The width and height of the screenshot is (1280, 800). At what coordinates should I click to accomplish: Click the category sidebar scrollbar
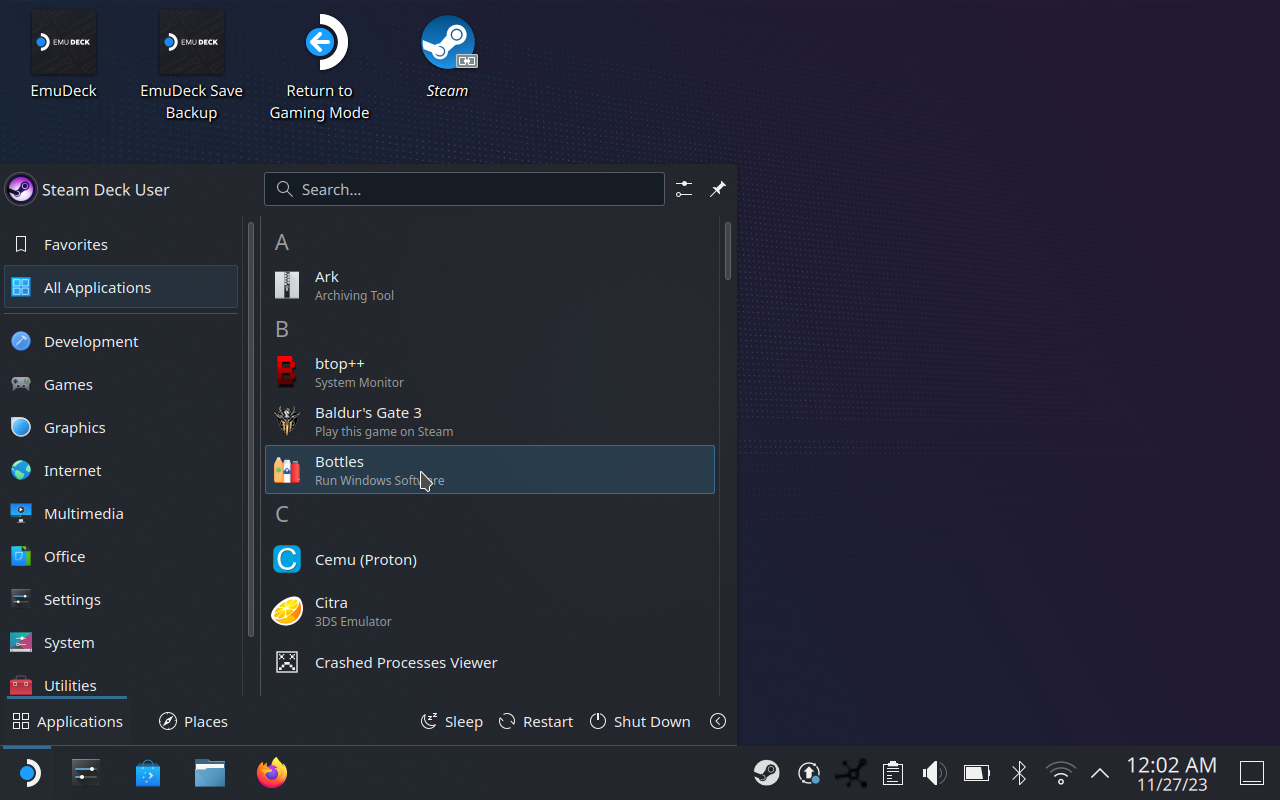tap(251, 428)
